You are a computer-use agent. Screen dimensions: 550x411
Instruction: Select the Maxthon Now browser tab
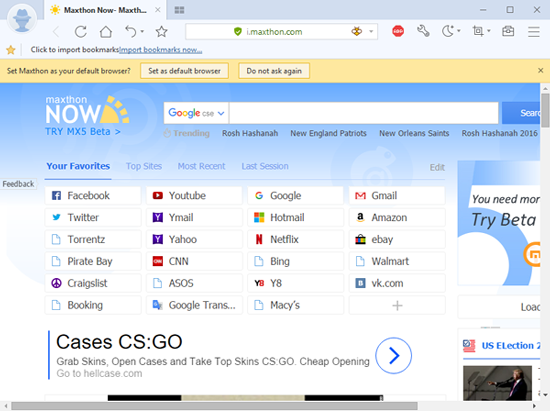click(x=105, y=10)
